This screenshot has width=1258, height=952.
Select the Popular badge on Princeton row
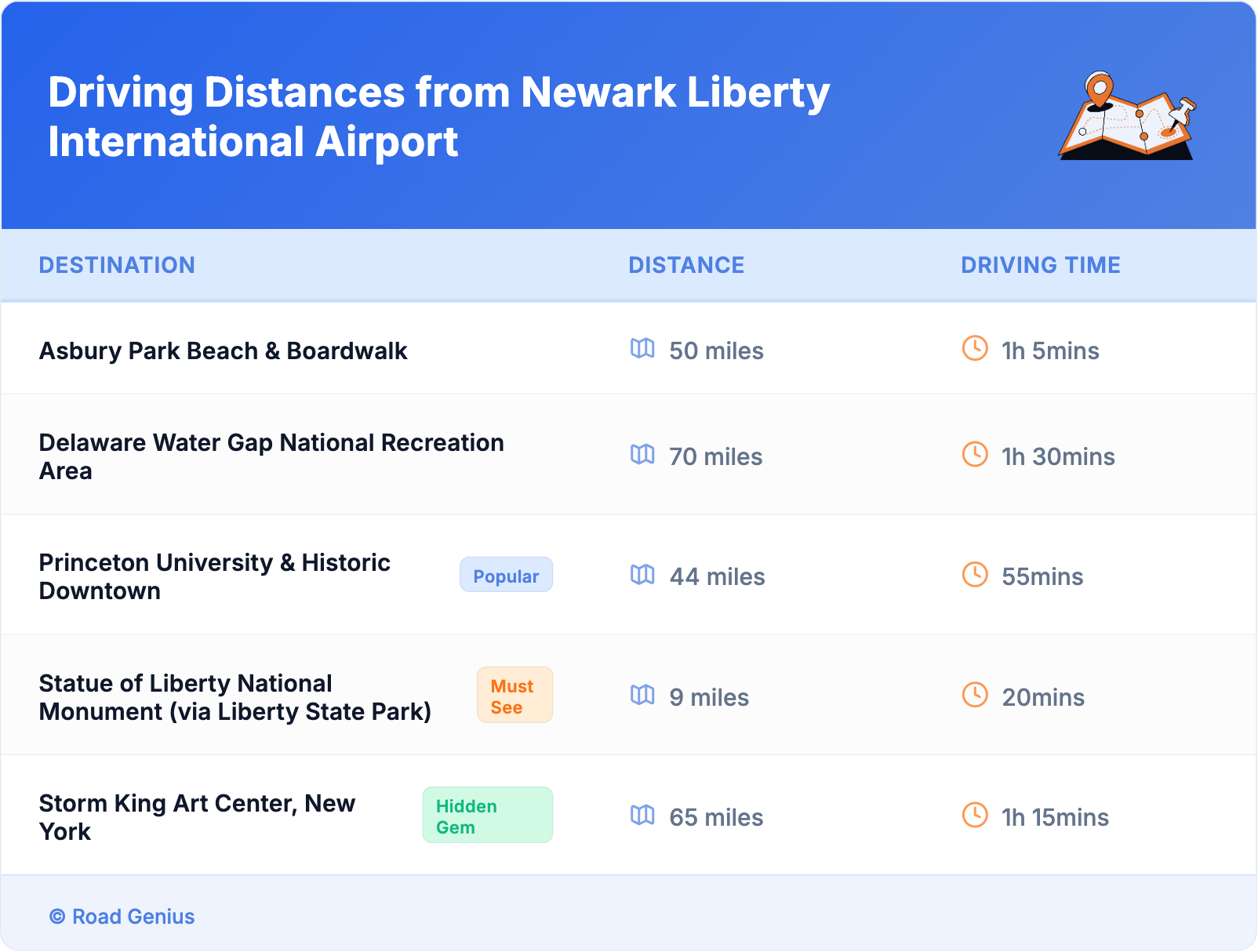(x=506, y=575)
